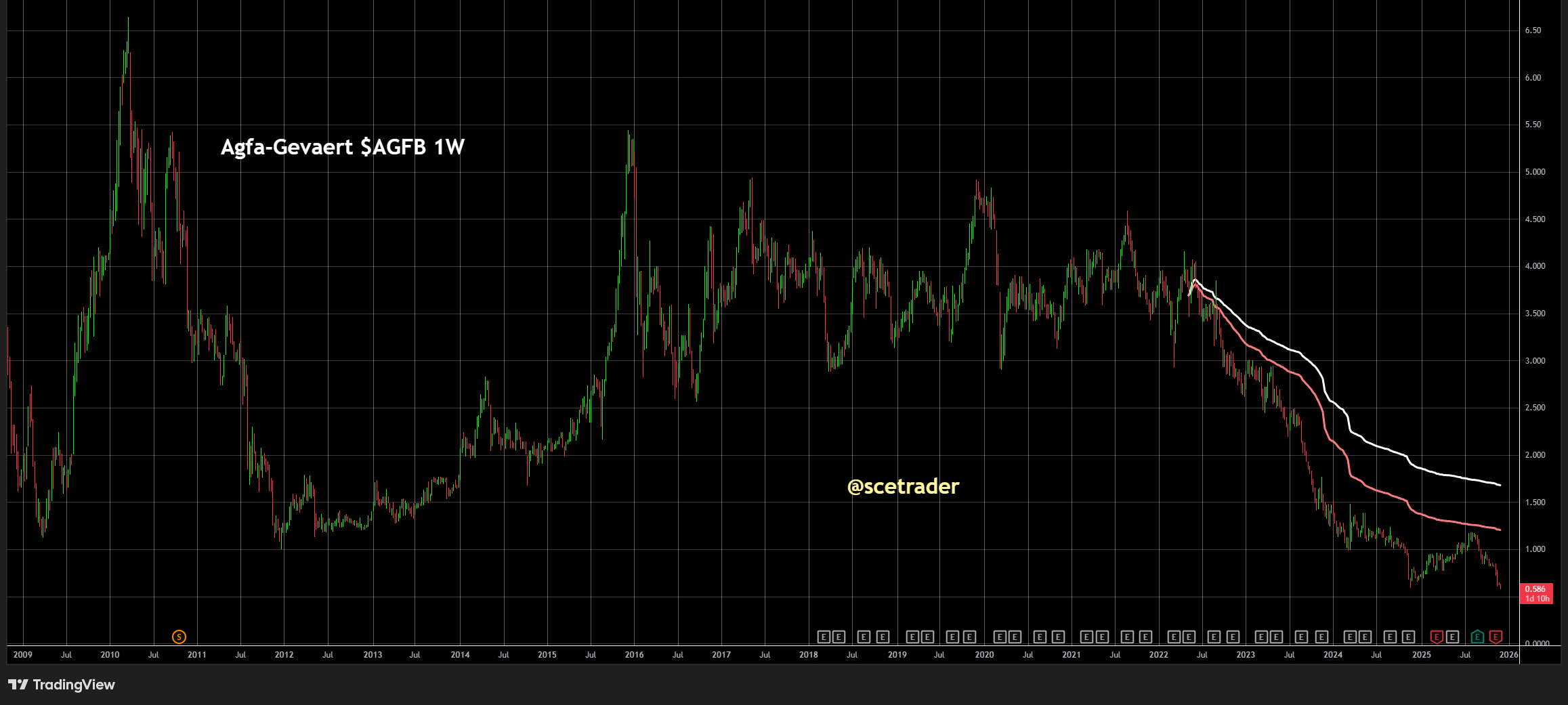Click the 0.0000 label on price scale
Viewport: 1568px width, 705px height.
coord(1537,643)
